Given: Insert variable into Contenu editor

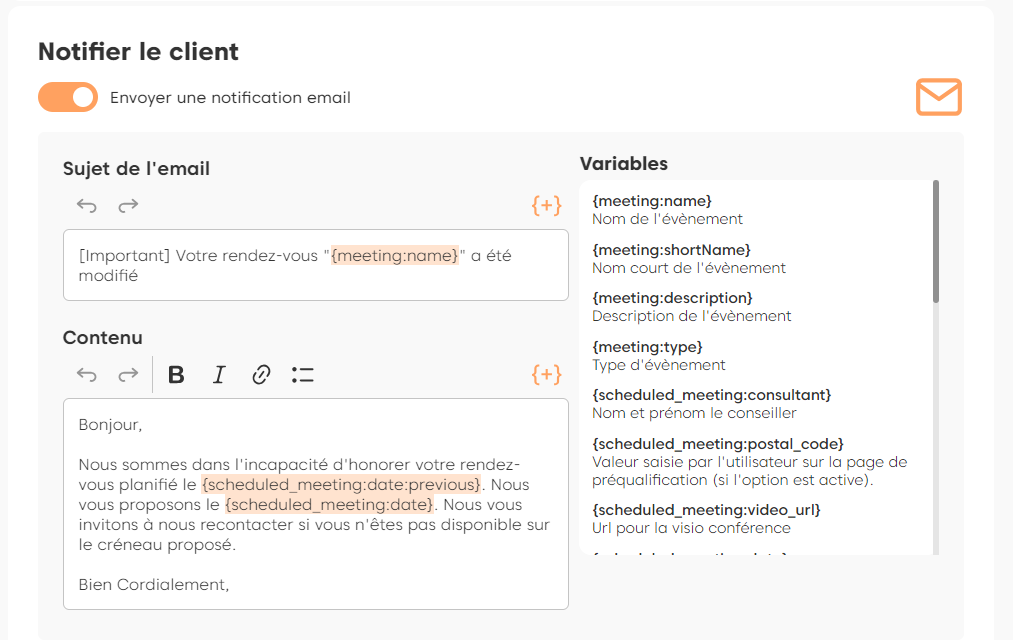Looking at the screenshot, I should [x=546, y=375].
